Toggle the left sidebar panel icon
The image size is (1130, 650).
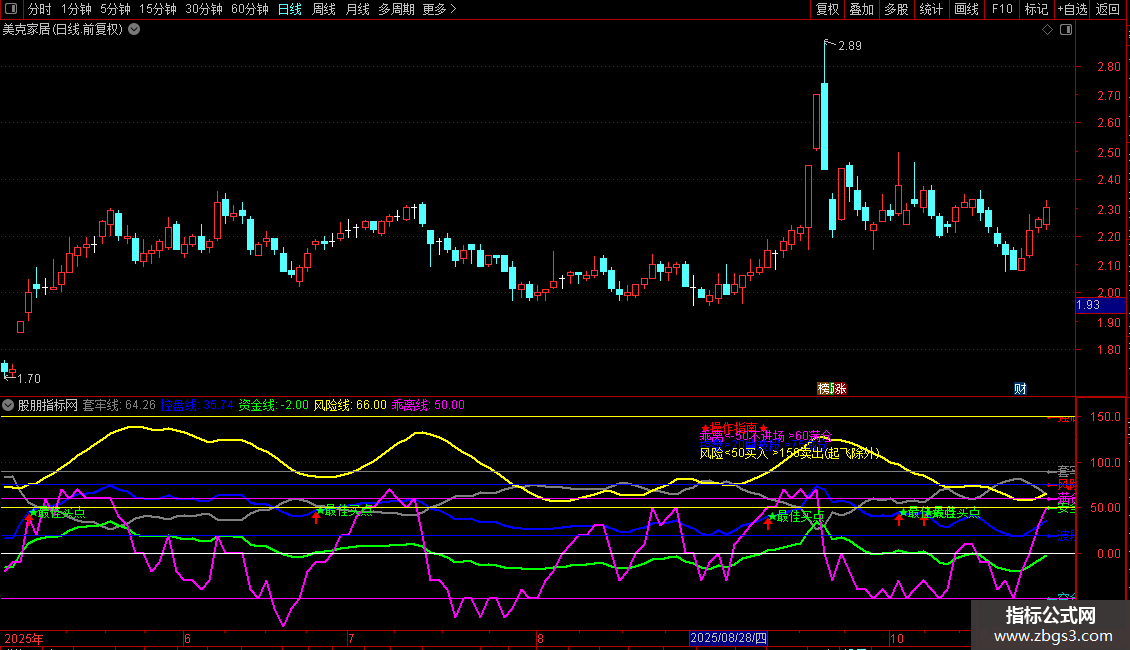pyautogui.click(x=11, y=10)
